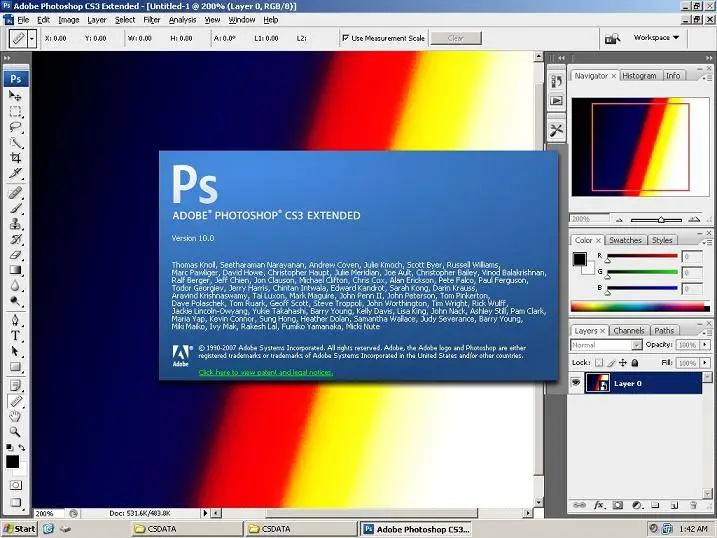Toggle Lock position
This screenshot has height=538, width=717.
(623, 363)
